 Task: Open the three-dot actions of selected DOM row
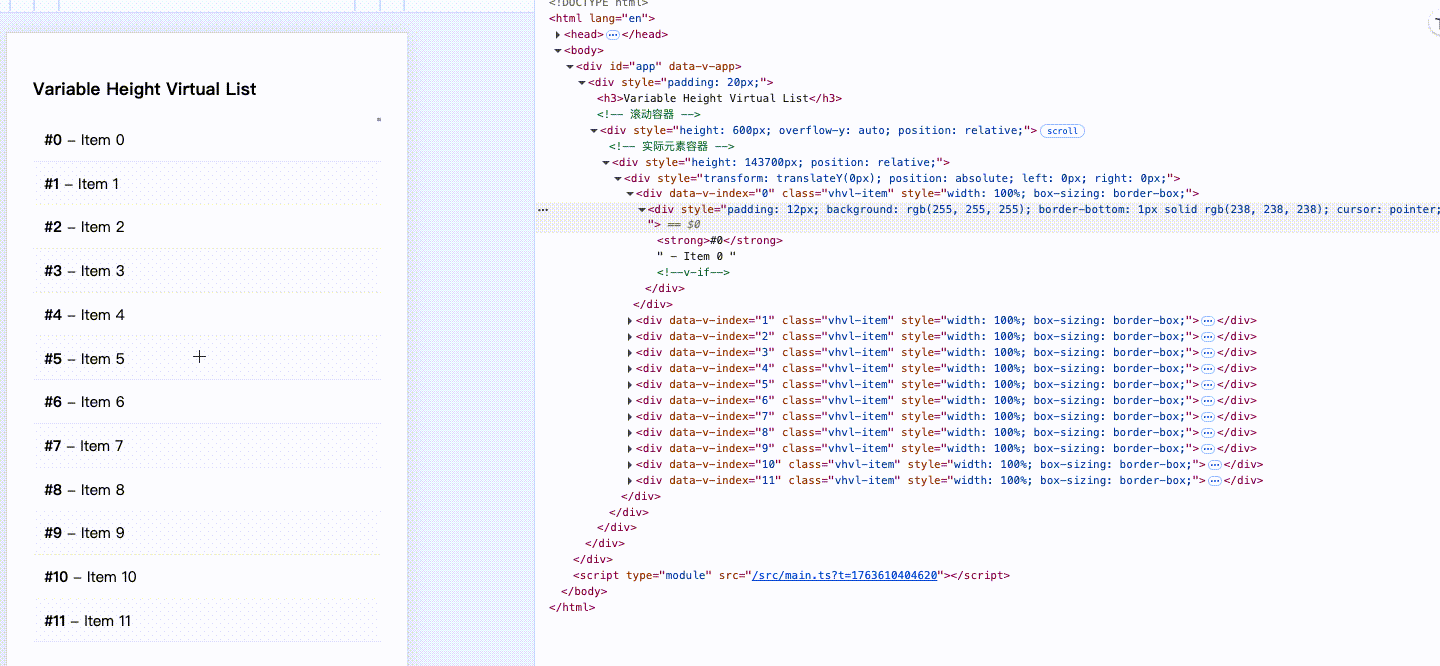(543, 210)
